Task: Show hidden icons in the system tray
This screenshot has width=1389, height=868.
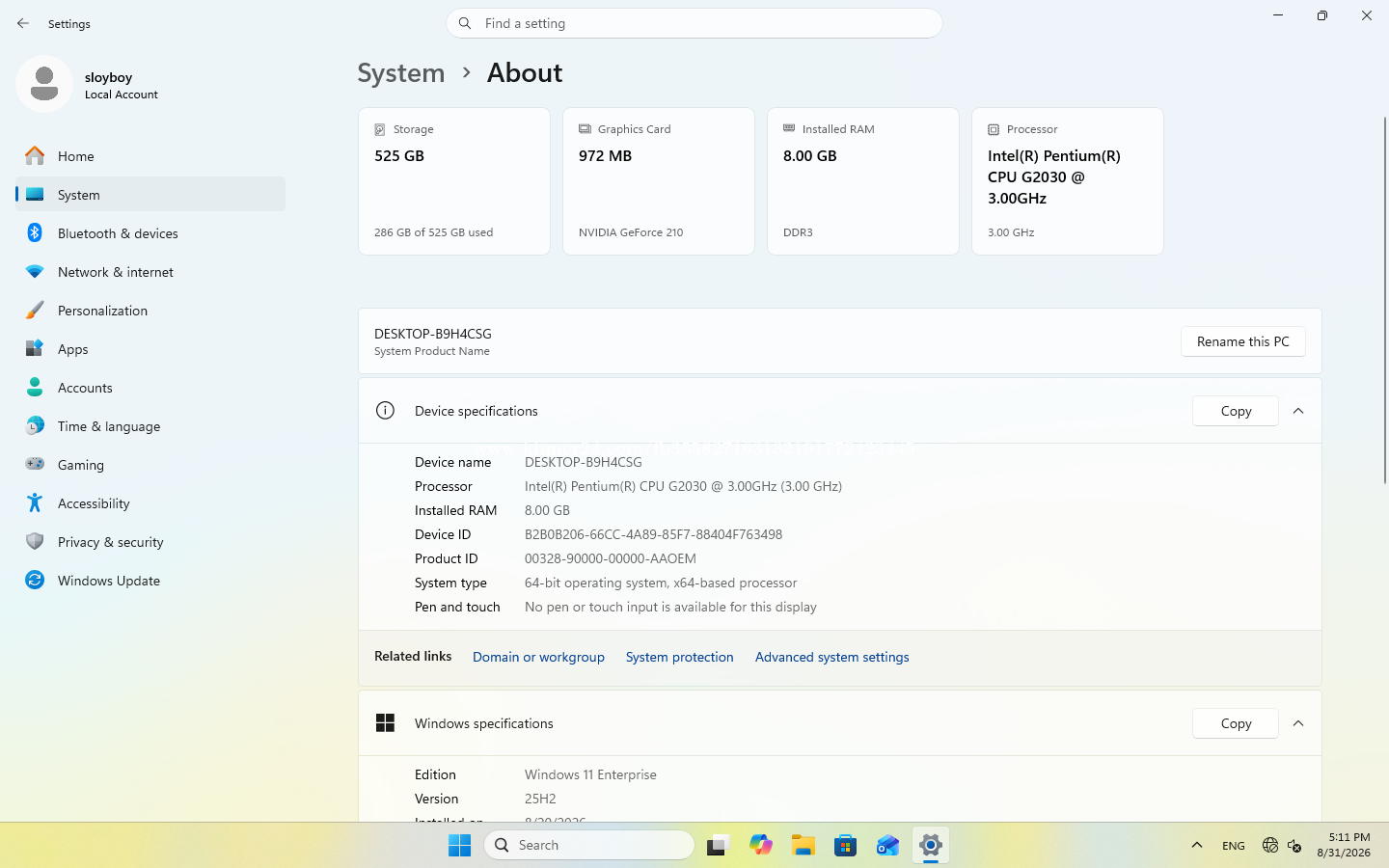Action: [1197, 845]
